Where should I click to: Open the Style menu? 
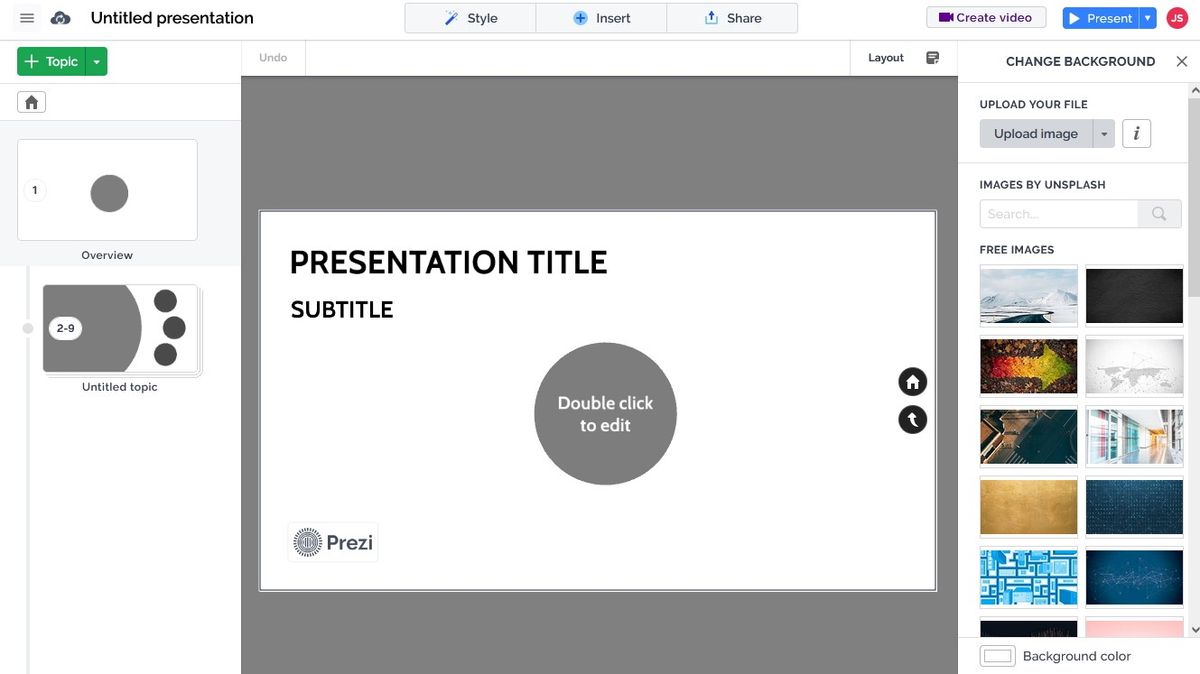469,17
